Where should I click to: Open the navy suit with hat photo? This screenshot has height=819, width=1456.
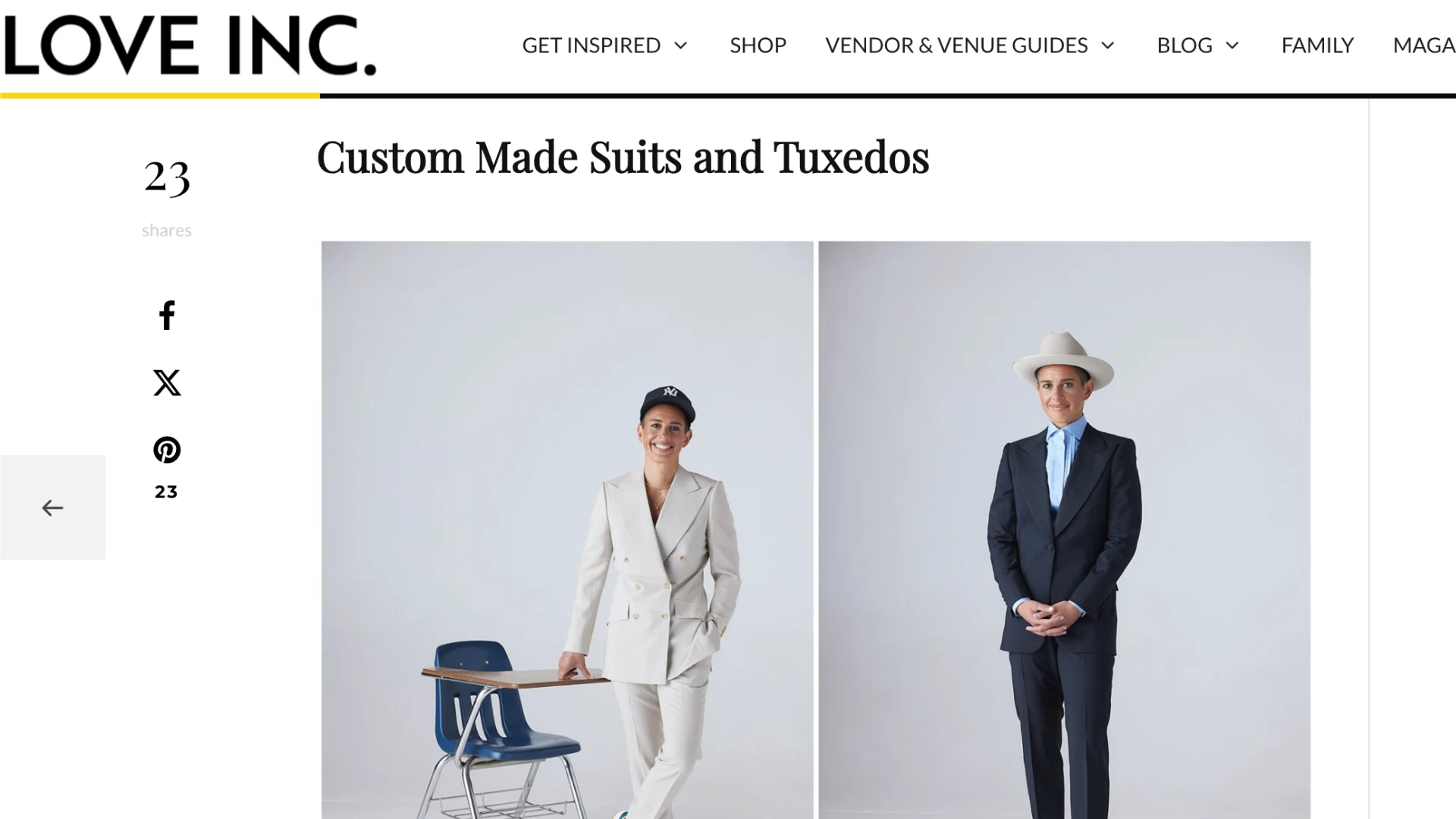tap(1064, 530)
